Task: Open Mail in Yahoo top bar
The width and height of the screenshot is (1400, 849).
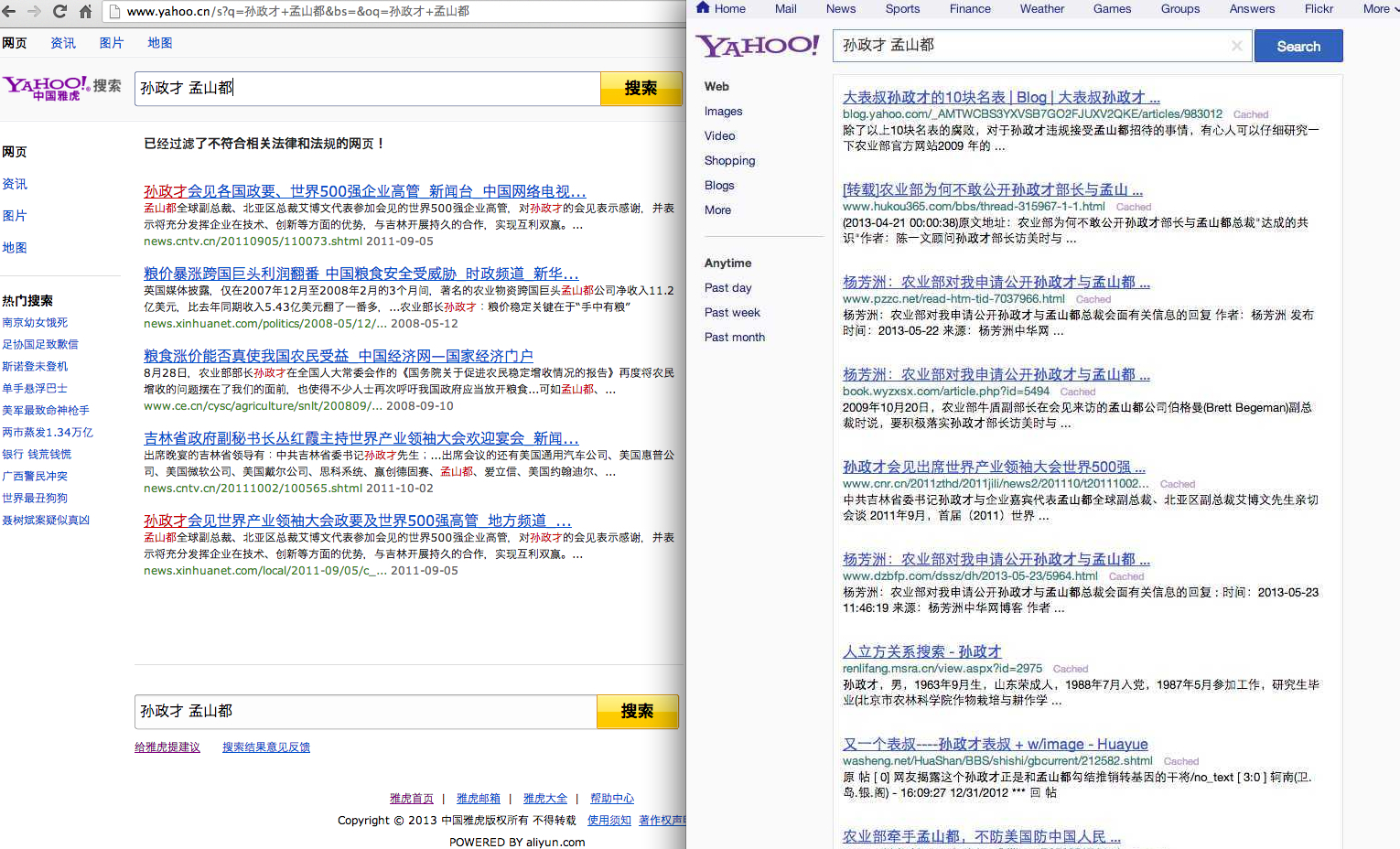Action: (x=785, y=8)
